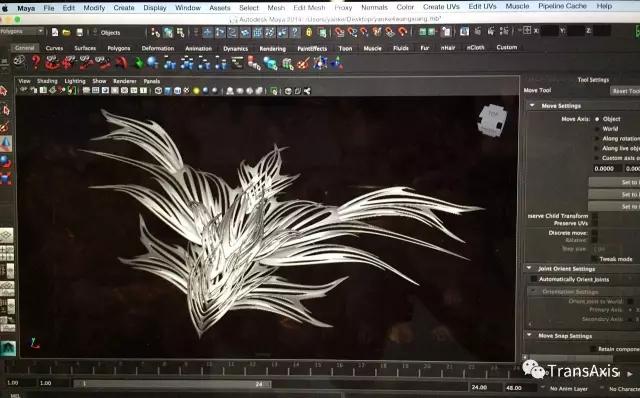Screen dimensions: 640x398
Task: Click the film reel shelf icon
Action: click(x=19, y=61)
